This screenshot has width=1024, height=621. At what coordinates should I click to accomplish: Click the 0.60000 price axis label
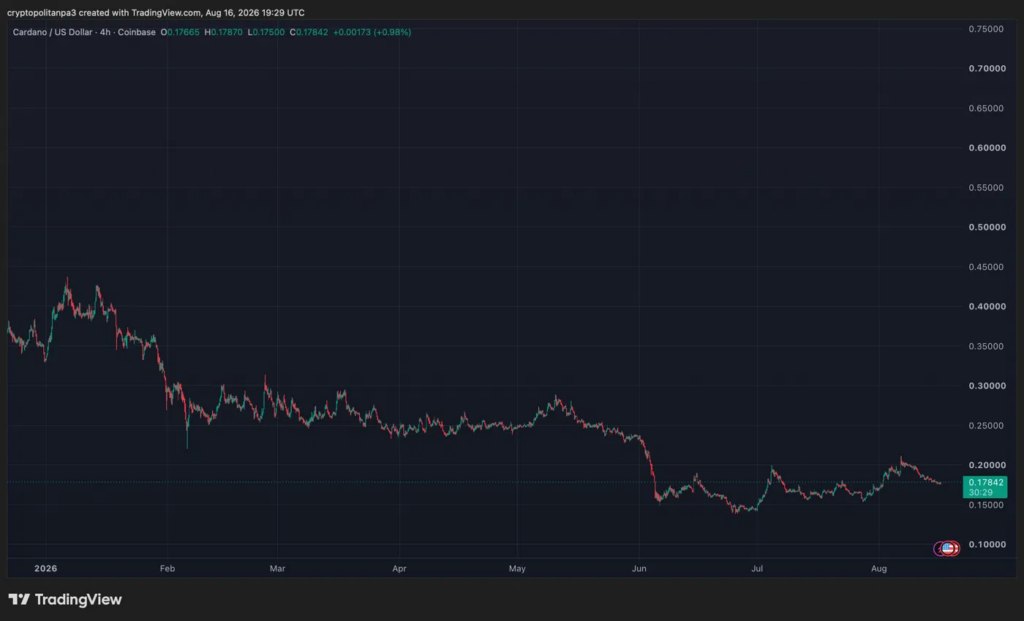click(x=987, y=148)
